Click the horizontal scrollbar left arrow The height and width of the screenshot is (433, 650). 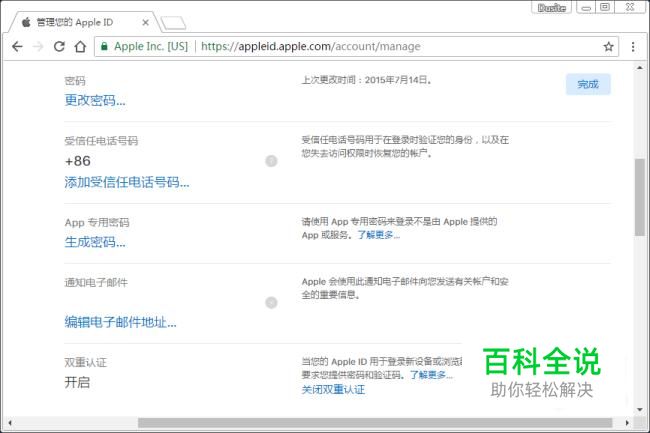coord(10,423)
